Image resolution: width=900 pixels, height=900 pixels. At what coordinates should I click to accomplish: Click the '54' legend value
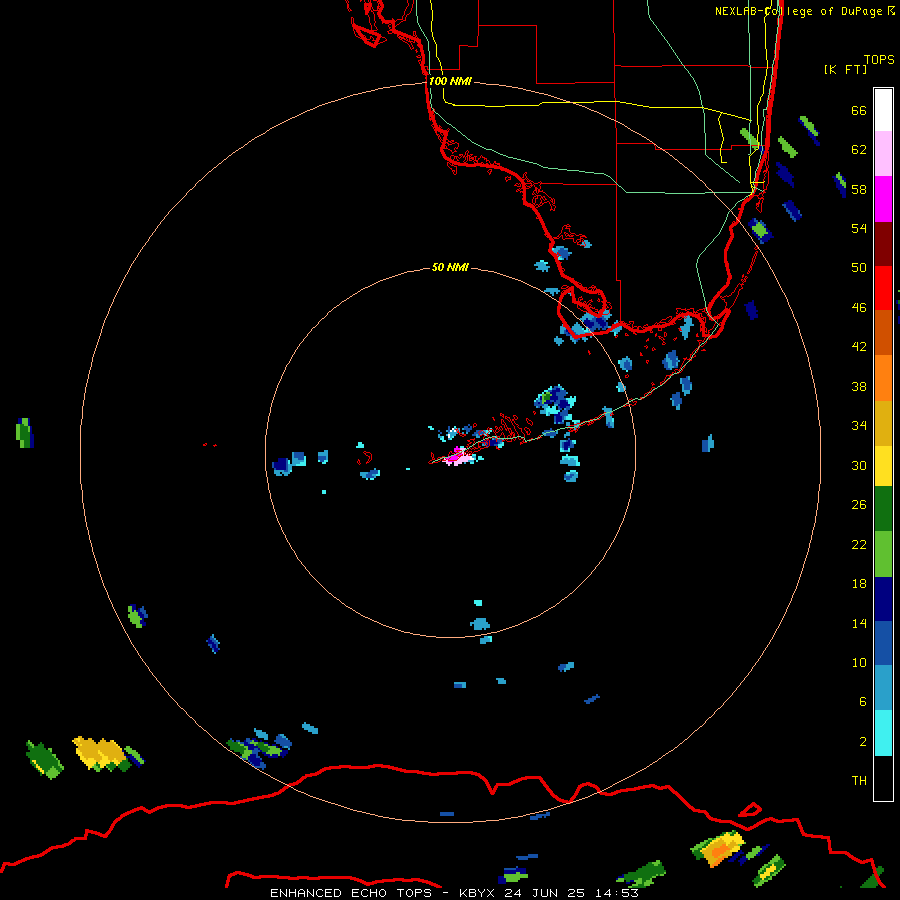coord(859,228)
